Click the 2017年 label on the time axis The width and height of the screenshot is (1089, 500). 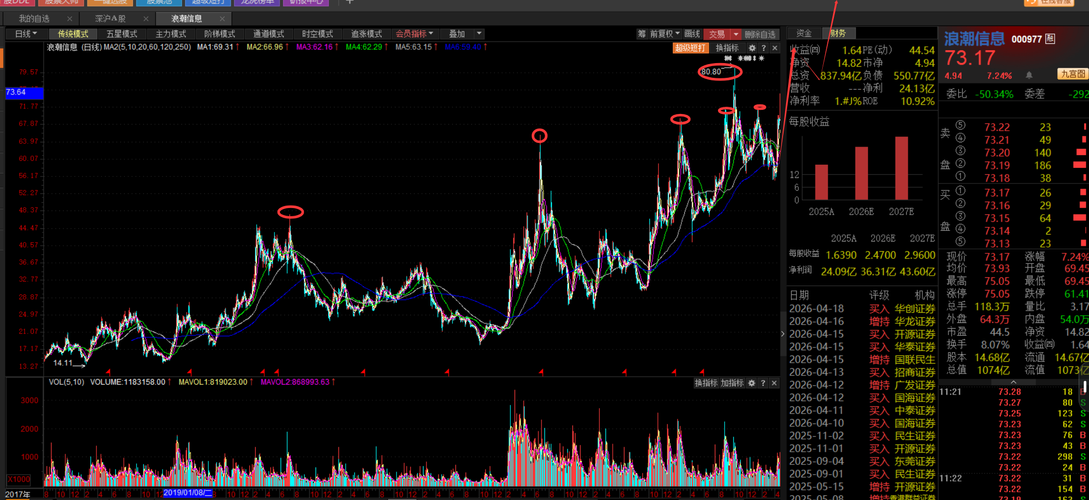click(17, 494)
